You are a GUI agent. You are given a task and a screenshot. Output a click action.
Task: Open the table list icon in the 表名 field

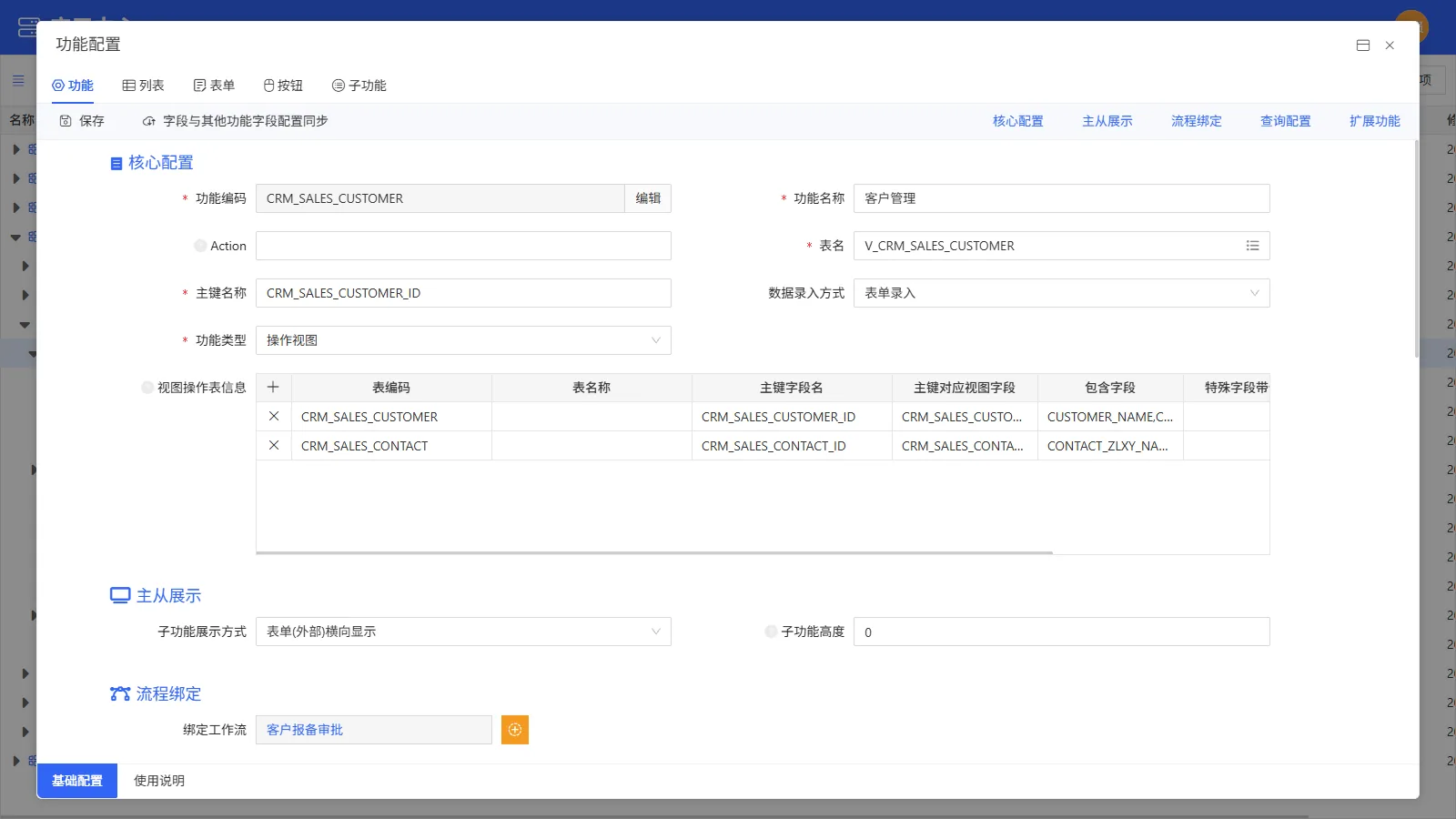(1252, 246)
